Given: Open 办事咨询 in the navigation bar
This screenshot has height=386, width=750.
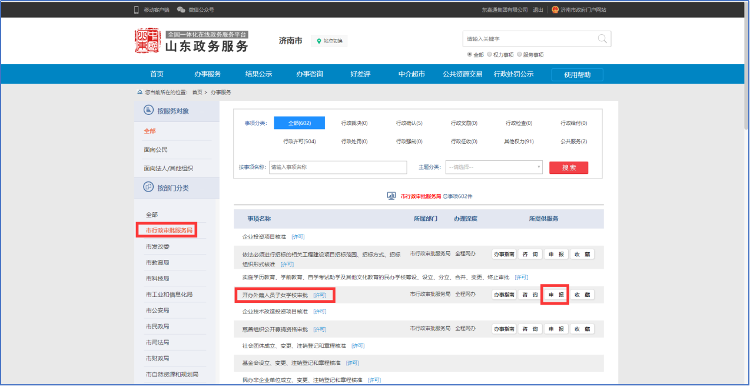Looking at the screenshot, I should point(309,74).
